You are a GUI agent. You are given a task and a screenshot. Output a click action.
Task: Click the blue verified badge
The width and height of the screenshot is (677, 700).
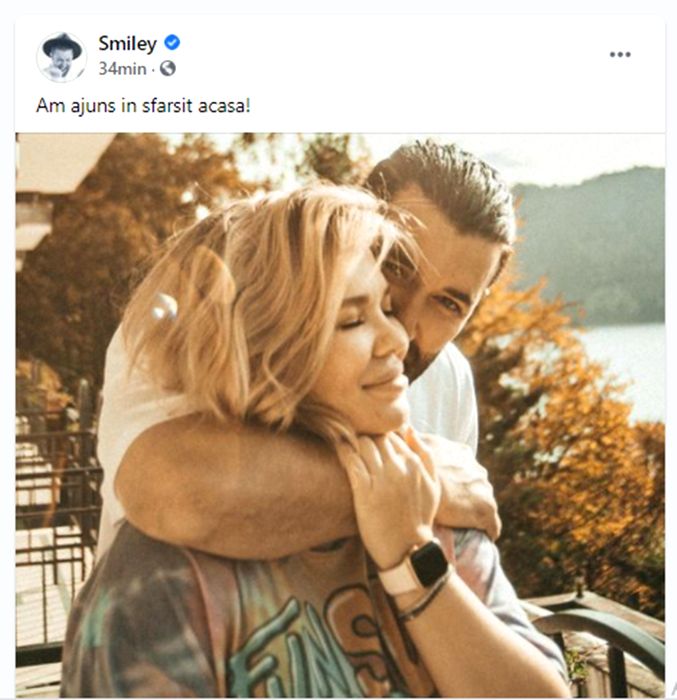click(x=172, y=43)
